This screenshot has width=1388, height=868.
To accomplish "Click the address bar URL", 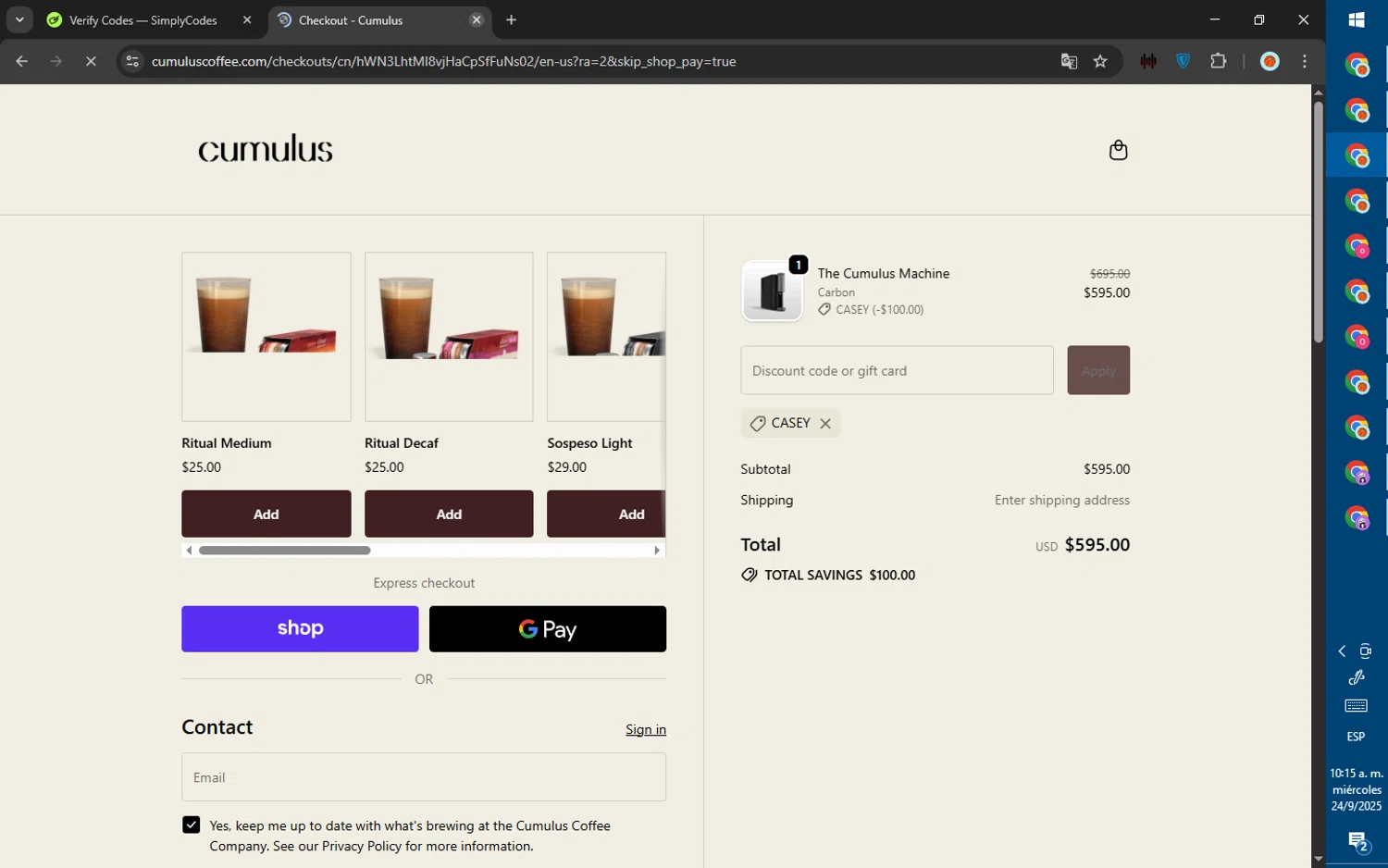I will tap(444, 61).
